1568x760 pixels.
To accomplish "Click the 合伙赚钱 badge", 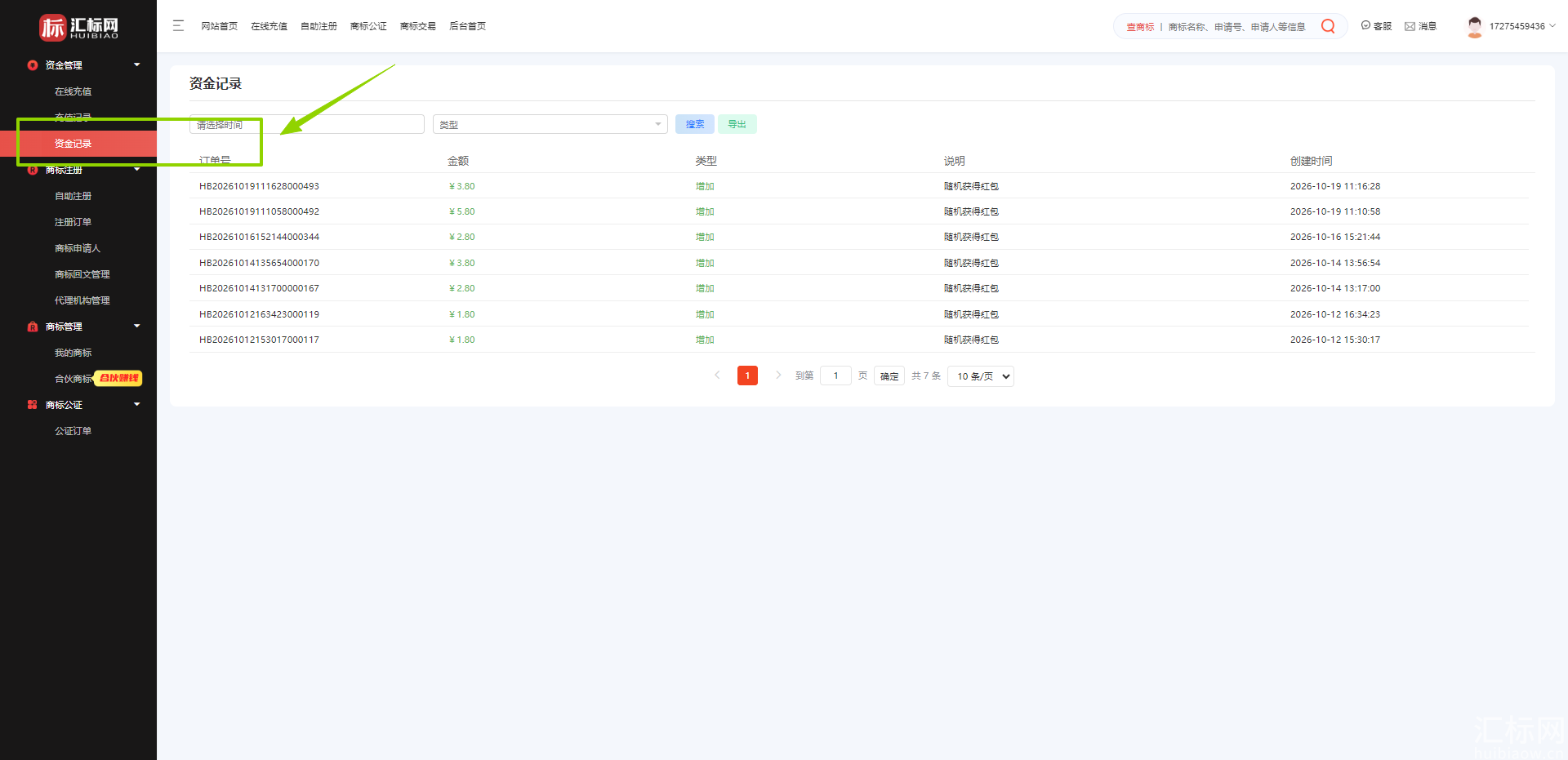I will click(x=119, y=378).
